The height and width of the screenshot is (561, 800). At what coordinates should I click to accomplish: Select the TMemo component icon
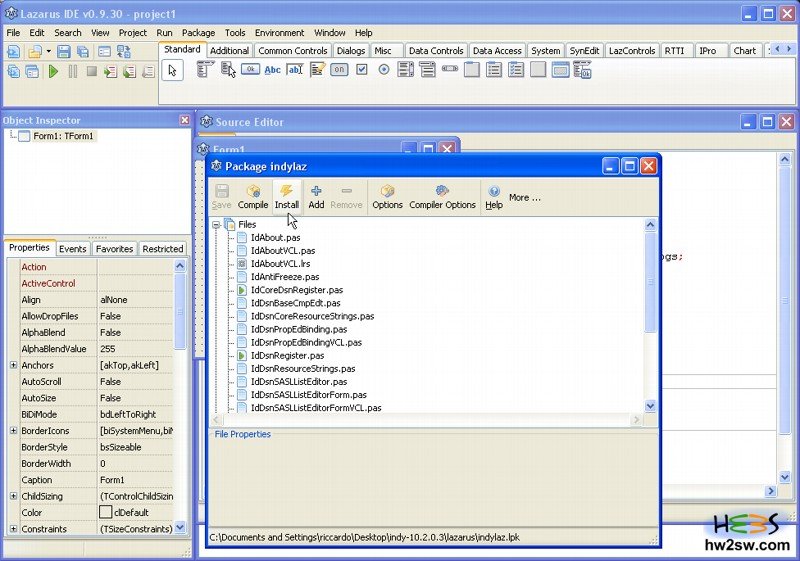pyautogui.click(x=317, y=69)
